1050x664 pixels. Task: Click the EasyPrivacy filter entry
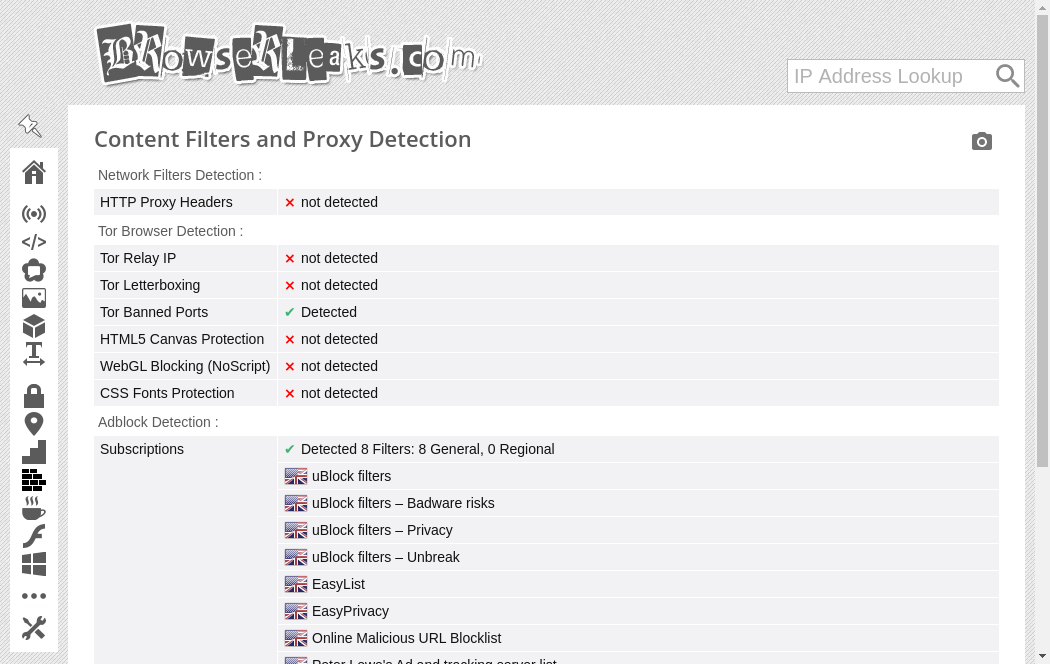pyautogui.click(x=350, y=611)
